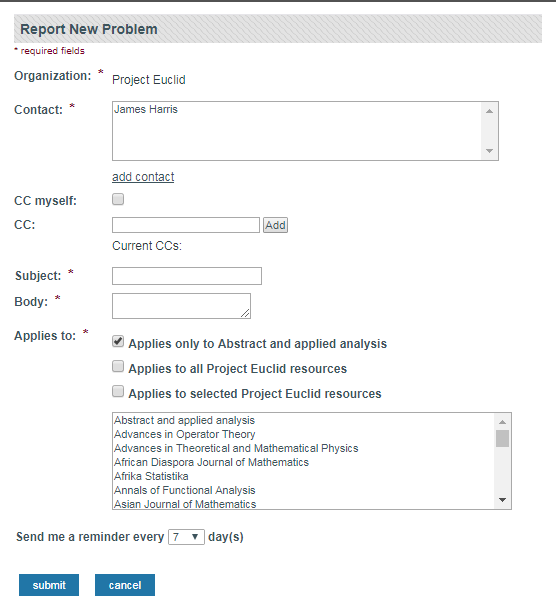
Task: Click the resources list scroll down arrow
Action: (x=502, y=500)
